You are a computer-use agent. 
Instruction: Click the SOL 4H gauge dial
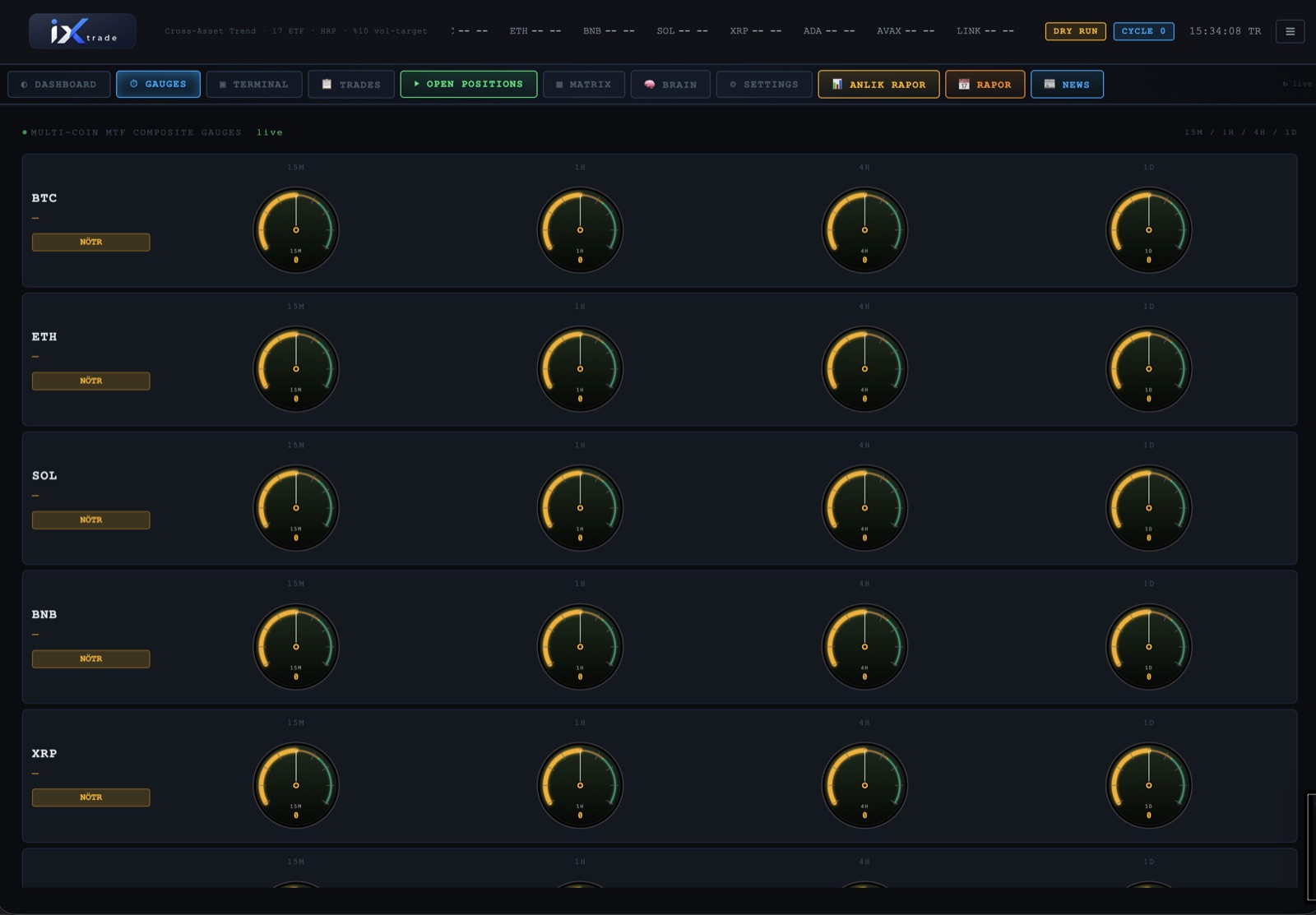pos(864,508)
